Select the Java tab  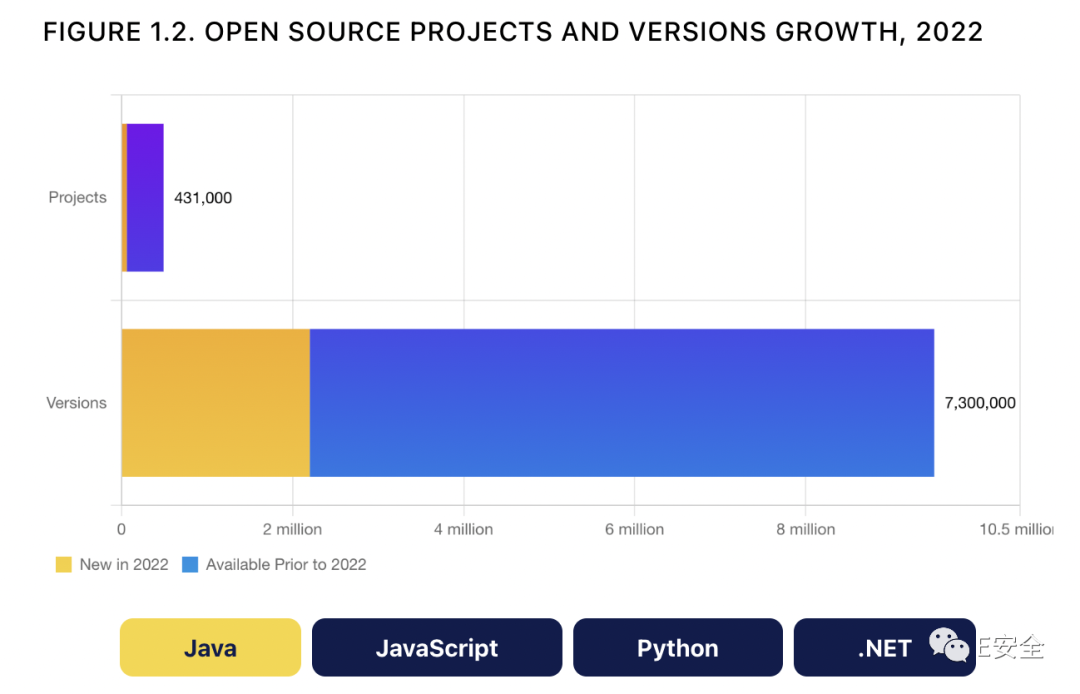pos(210,648)
